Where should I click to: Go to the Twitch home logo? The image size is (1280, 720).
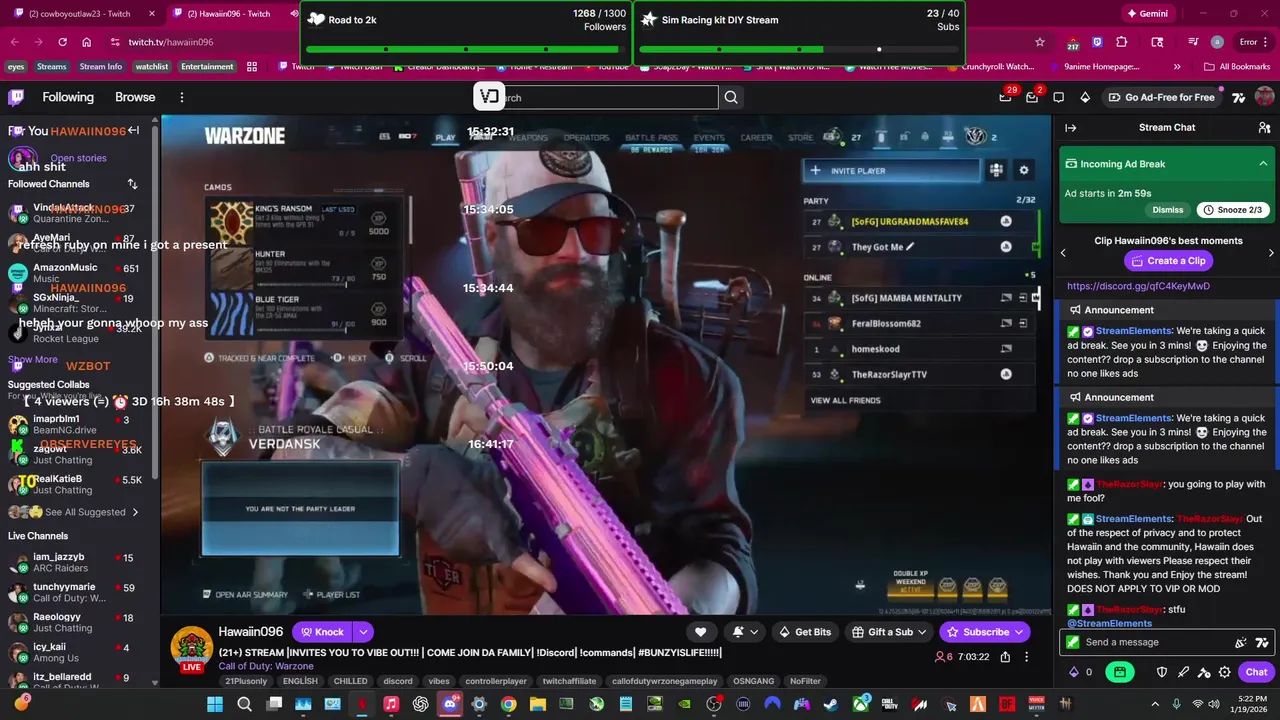[x=16, y=97]
